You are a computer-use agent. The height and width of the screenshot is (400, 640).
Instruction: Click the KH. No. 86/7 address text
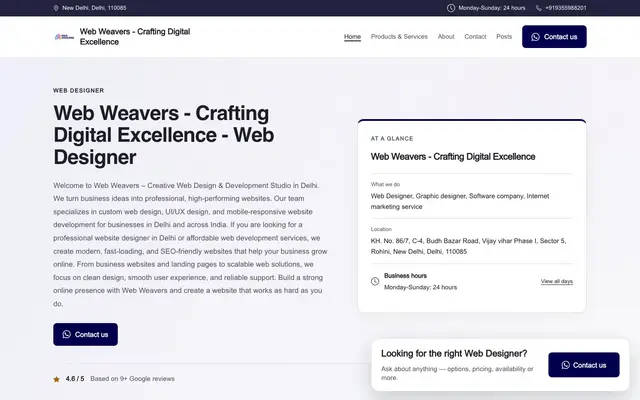(x=468, y=246)
